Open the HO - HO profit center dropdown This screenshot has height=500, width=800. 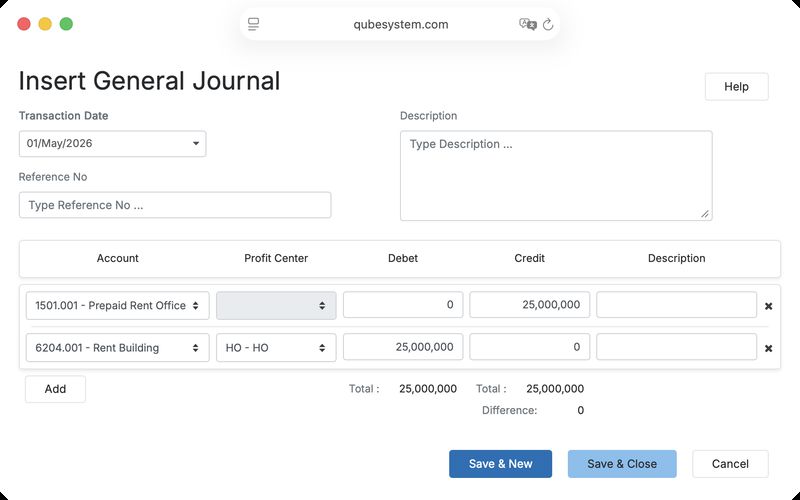pos(276,347)
